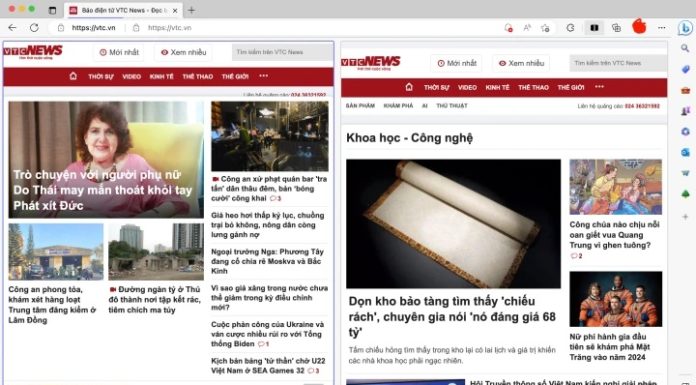Open the red profile avatar
Viewport: 696px width, 385px height.
(639, 26)
